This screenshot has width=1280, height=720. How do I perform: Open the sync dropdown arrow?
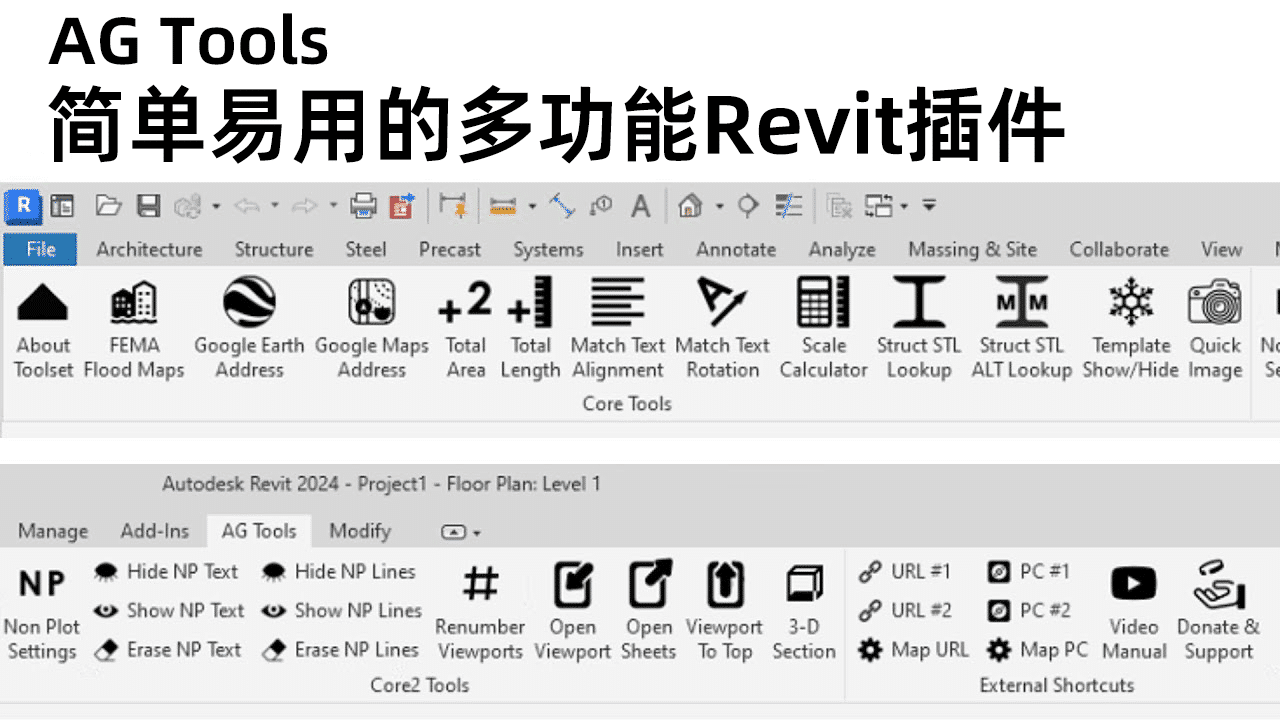coord(216,206)
